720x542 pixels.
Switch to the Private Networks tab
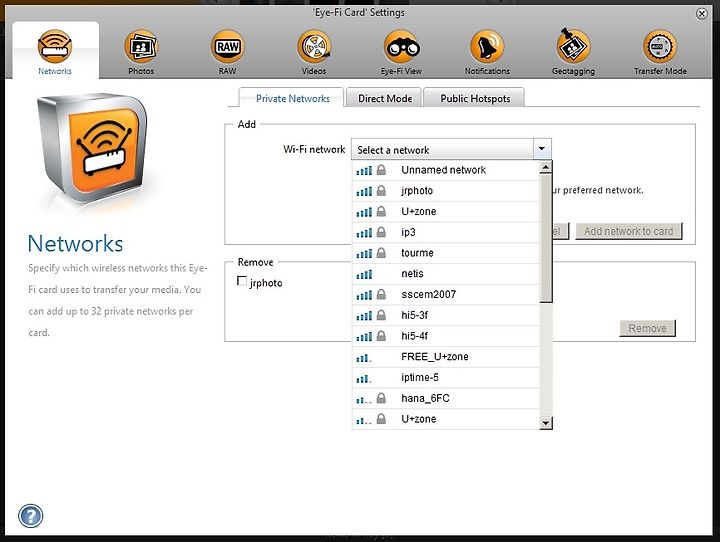[x=292, y=98]
